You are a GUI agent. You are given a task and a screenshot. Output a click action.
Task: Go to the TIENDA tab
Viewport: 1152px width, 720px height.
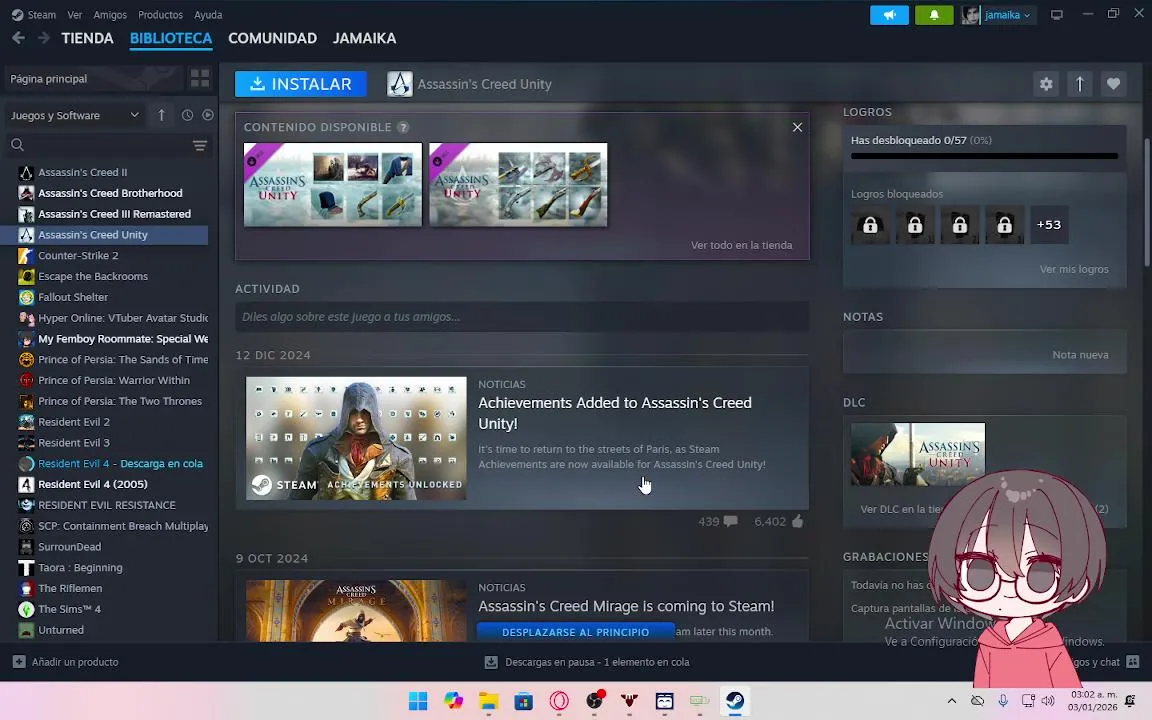pyautogui.click(x=87, y=38)
